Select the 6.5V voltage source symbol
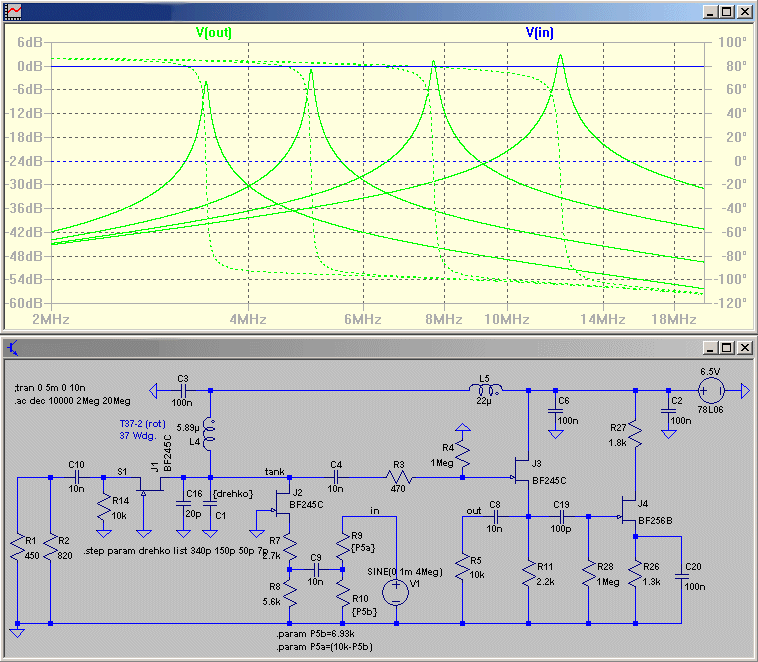The image size is (758, 662). pos(711,390)
